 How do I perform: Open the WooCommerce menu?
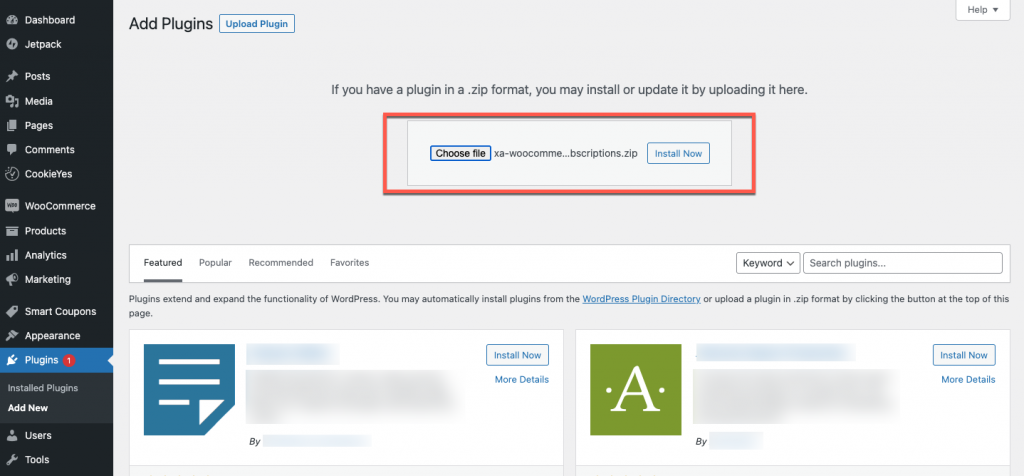(x=60, y=206)
